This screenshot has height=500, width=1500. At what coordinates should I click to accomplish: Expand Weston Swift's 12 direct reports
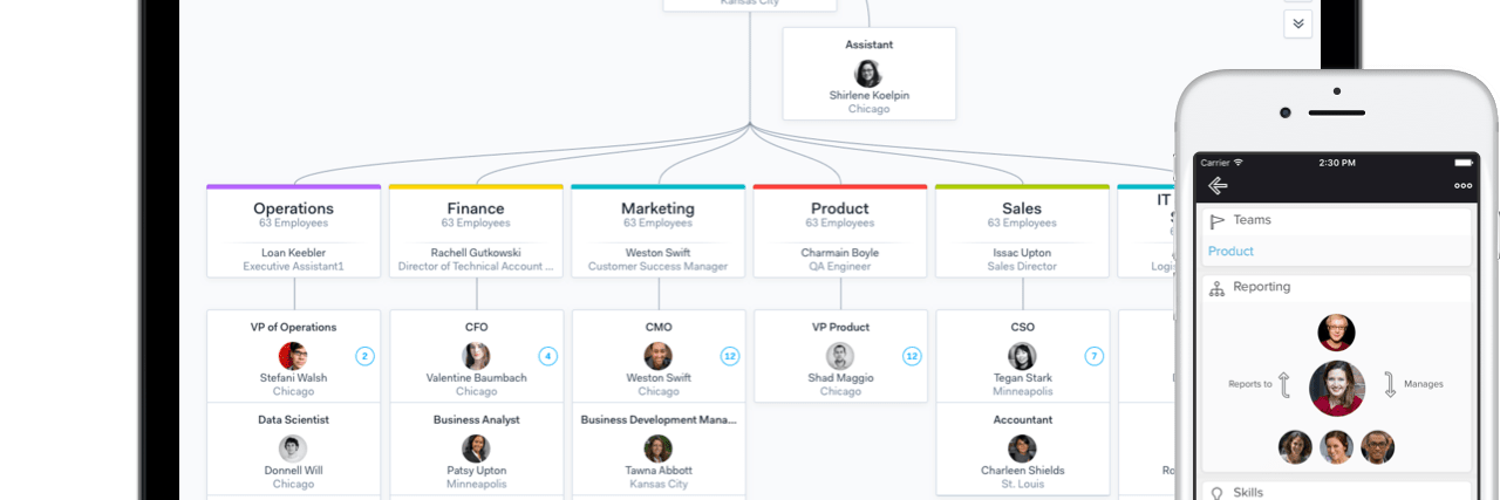tap(730, 356)
